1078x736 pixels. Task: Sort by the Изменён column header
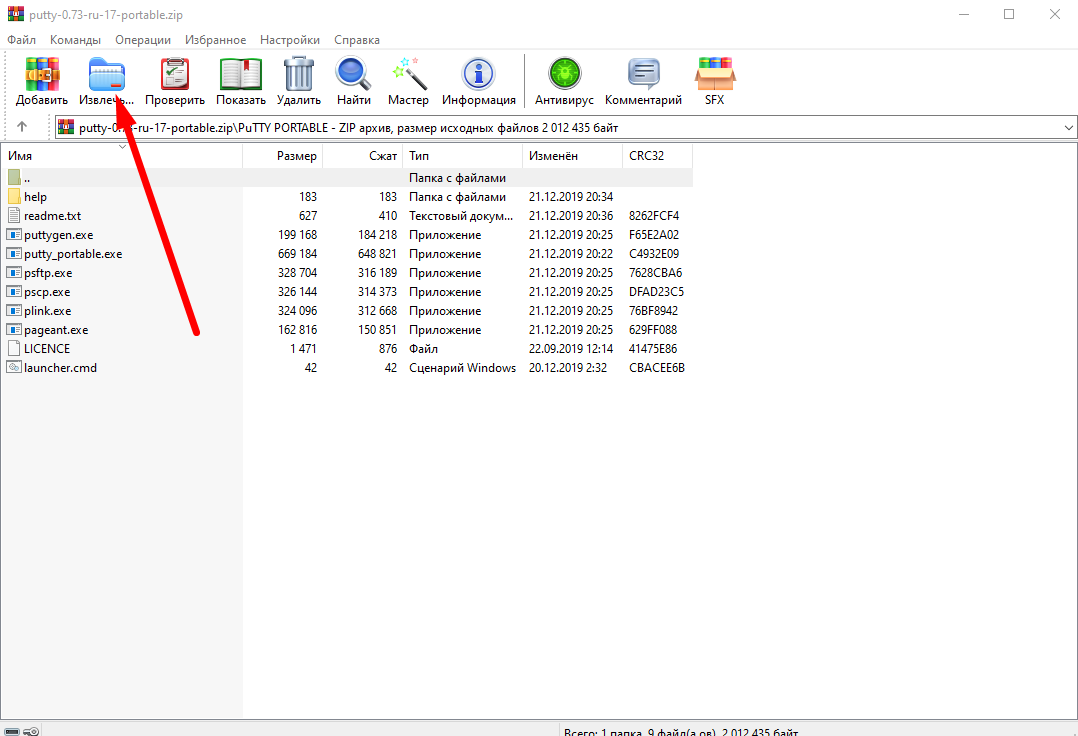572,156
